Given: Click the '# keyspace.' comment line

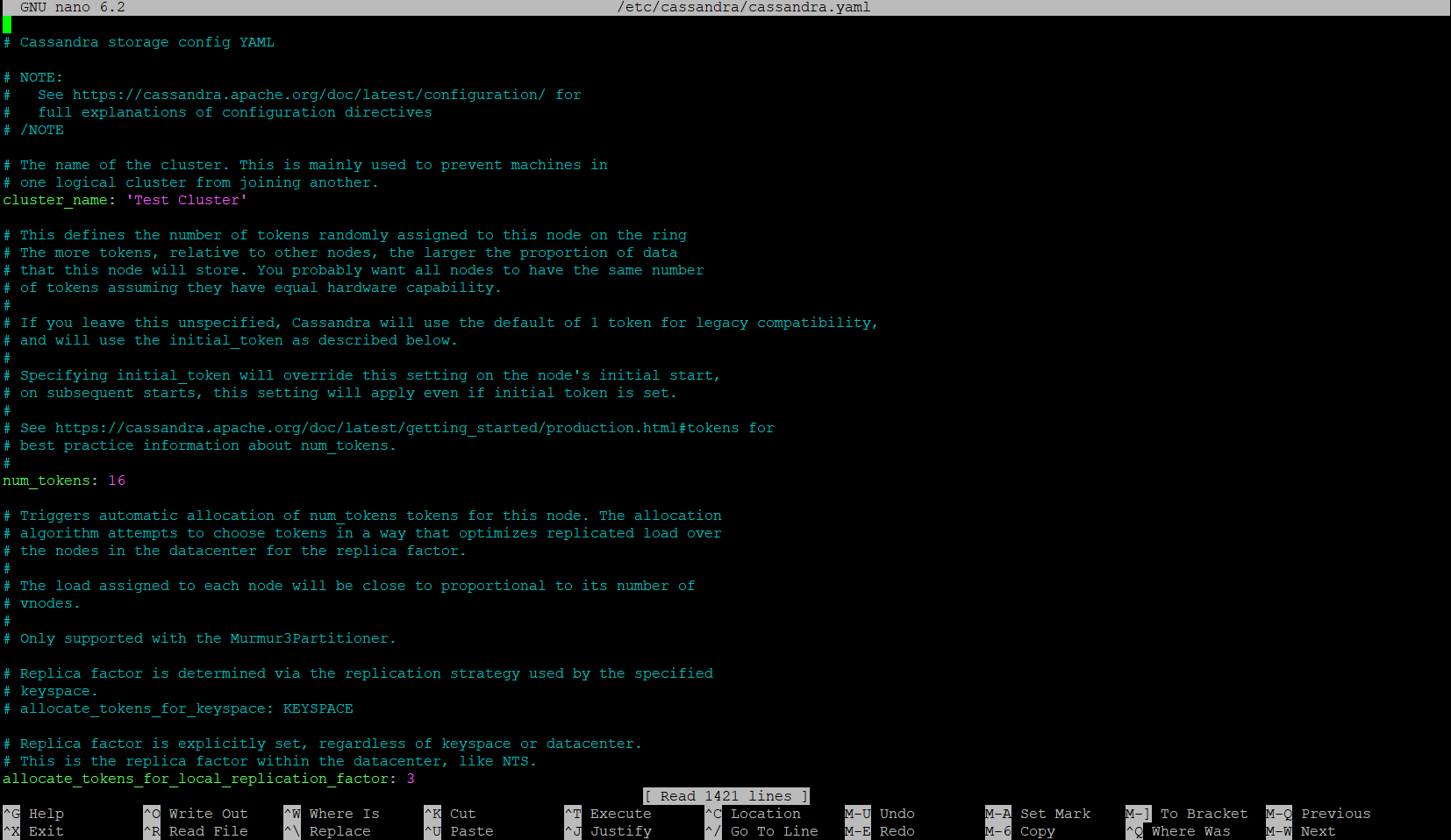Looking at the screenshot, I should (51, 691).
